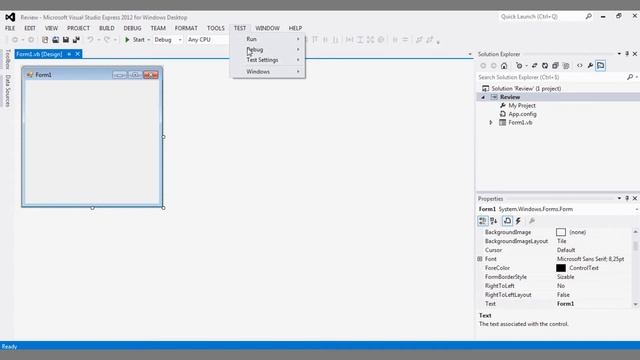
Task: Click the green Start debugging button
Action: click(x=135, y=40)
